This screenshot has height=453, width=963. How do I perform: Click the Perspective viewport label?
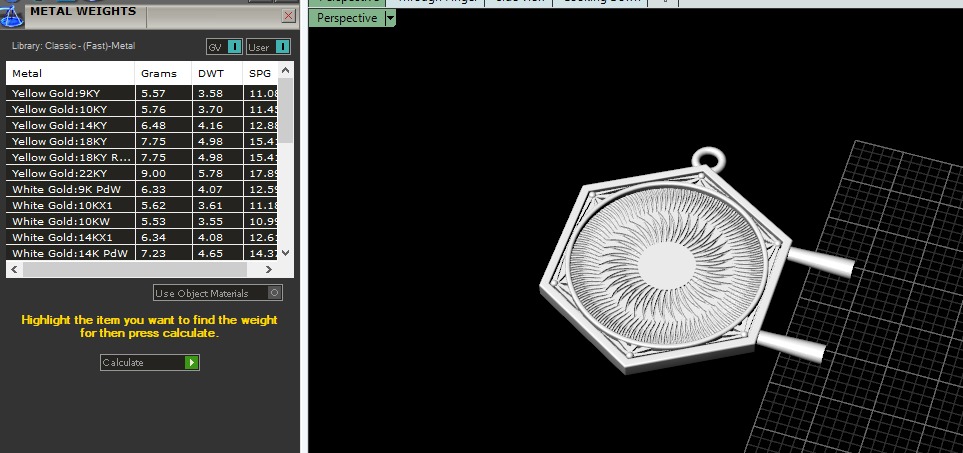click(x=347, y=18)
